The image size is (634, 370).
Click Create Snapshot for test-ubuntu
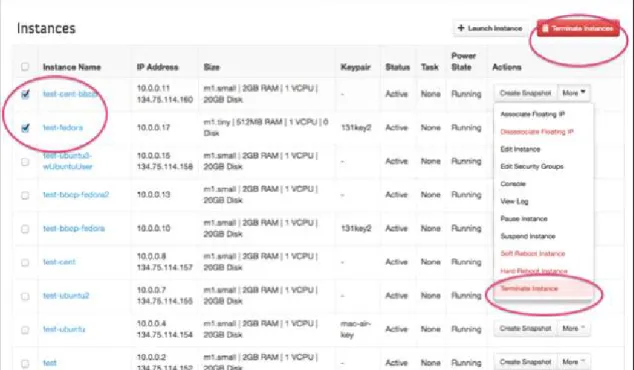coord(525,328)
